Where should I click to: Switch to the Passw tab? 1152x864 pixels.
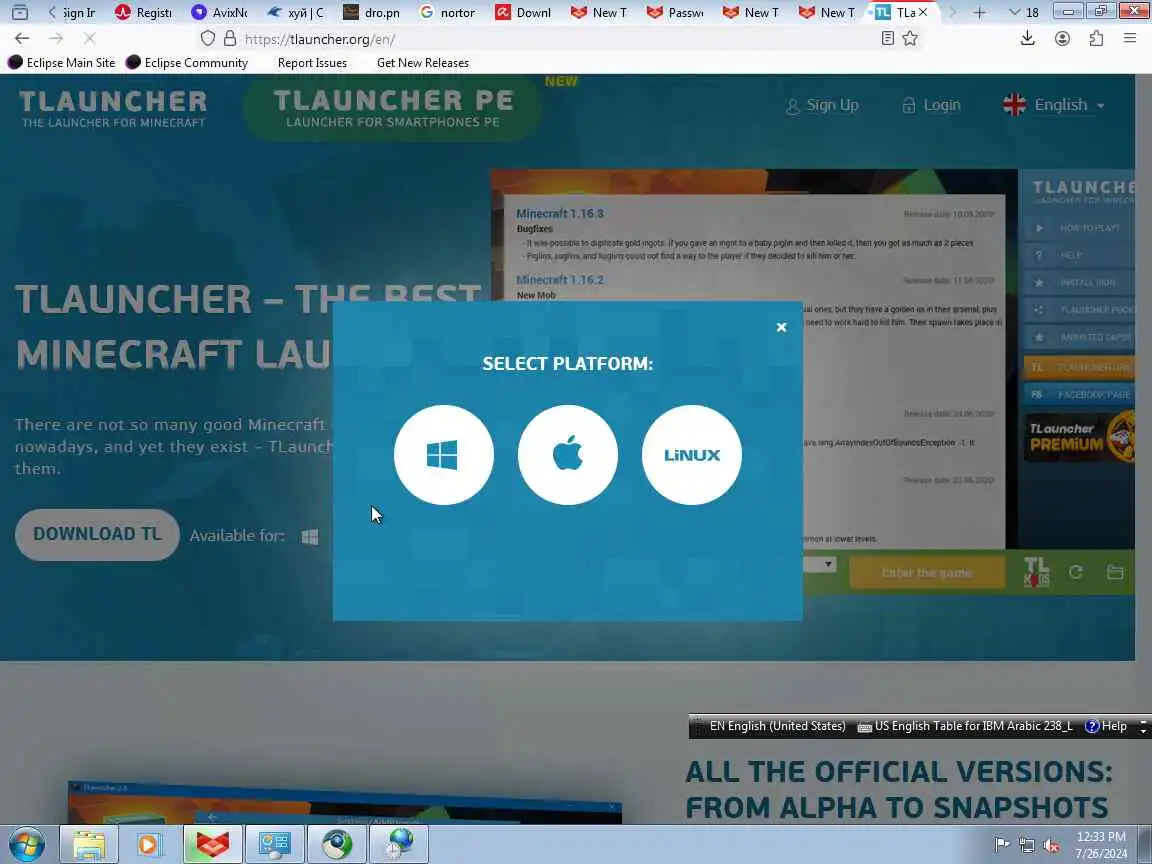click(675, 12)
